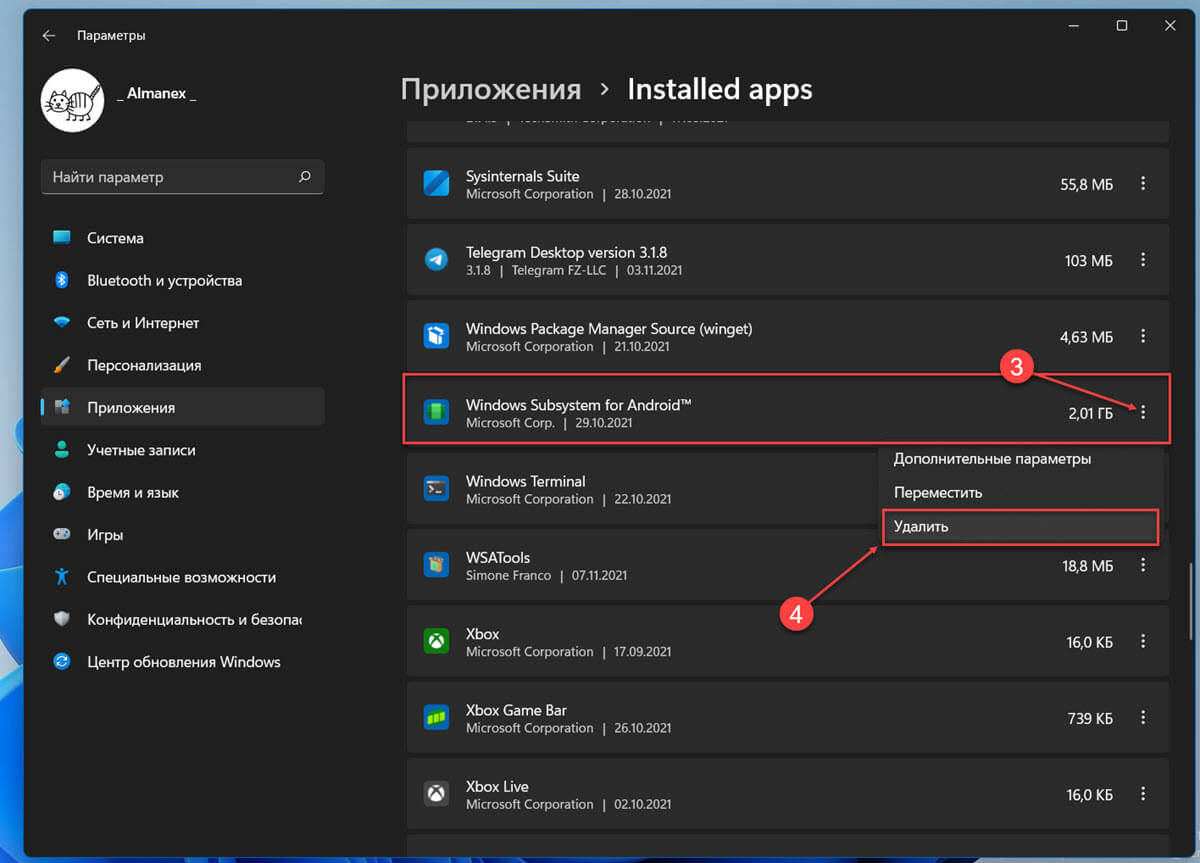The width and height of the screenshot is (1200, 863).
Task: Click the Система monitor icon
Action: [62, 238]
